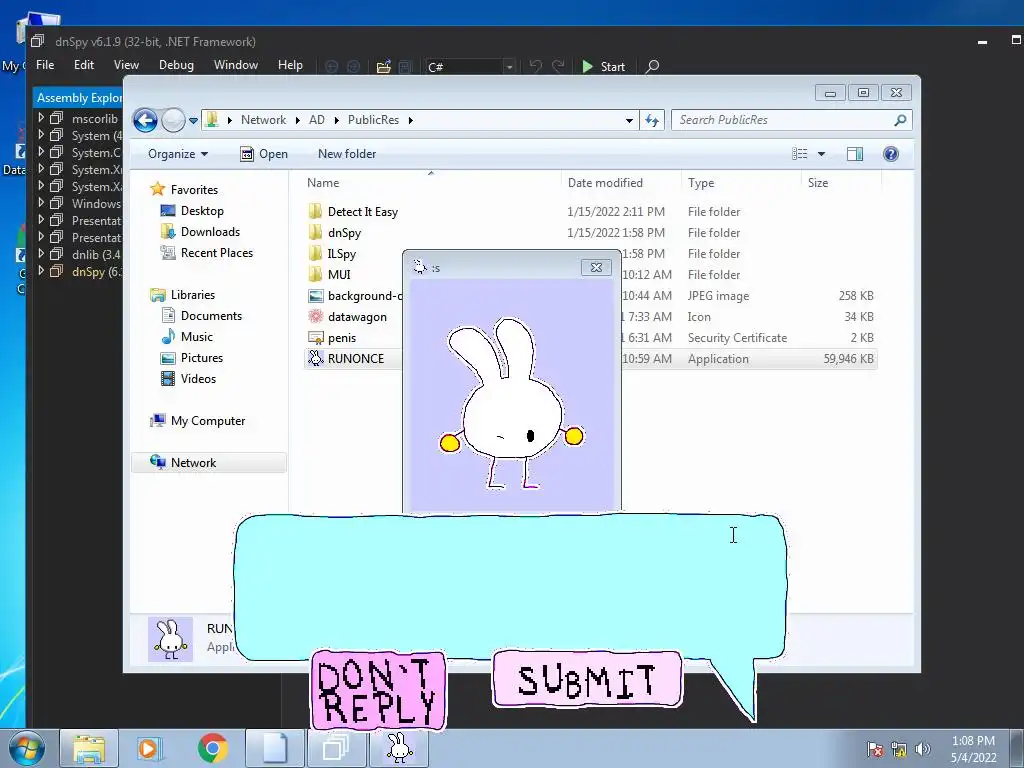1024x768 pixels.
Task: Click the Back arrow in the file dialog
Action: tap(145, 120)
